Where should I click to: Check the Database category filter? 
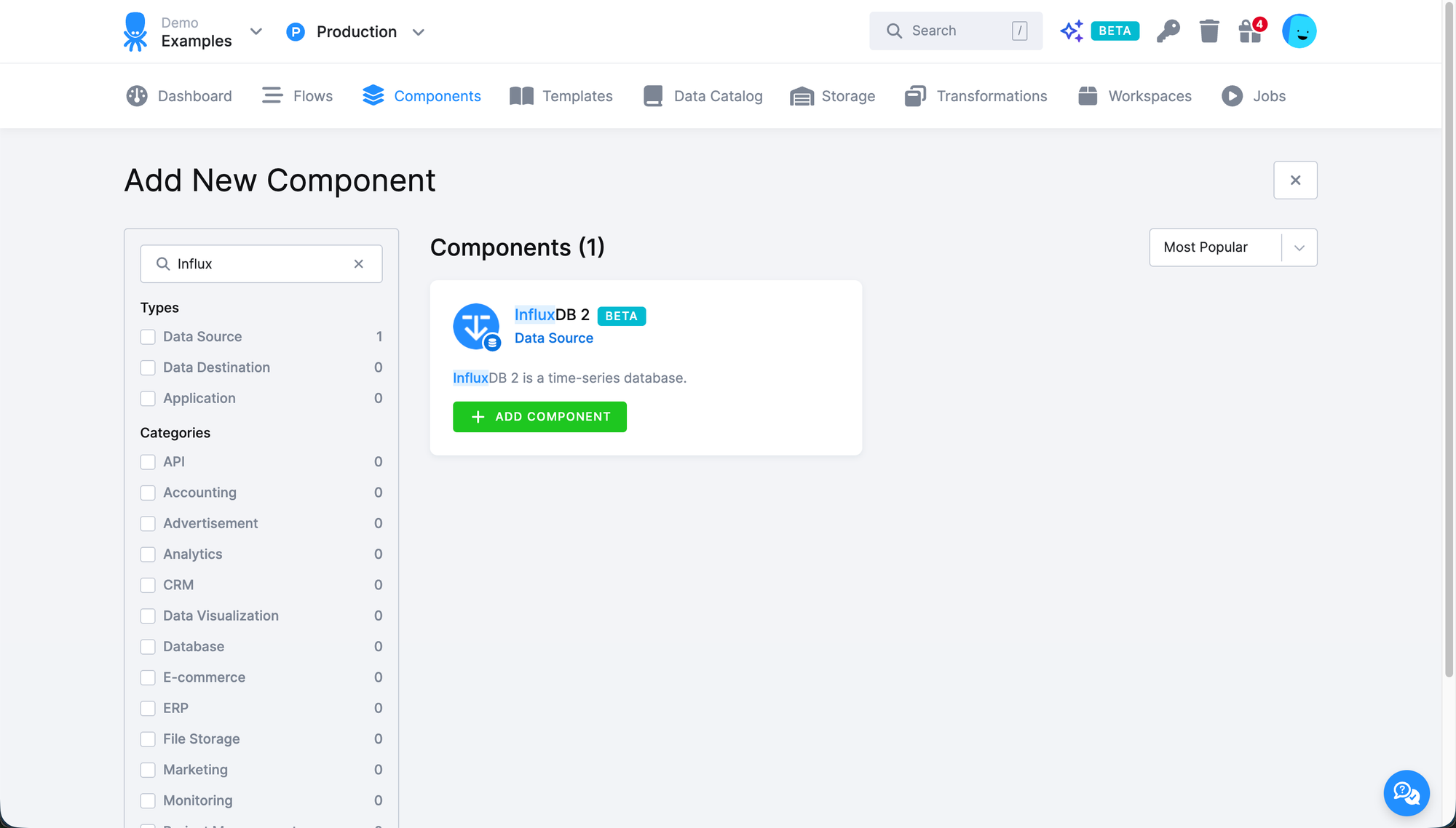click(148, 647)
